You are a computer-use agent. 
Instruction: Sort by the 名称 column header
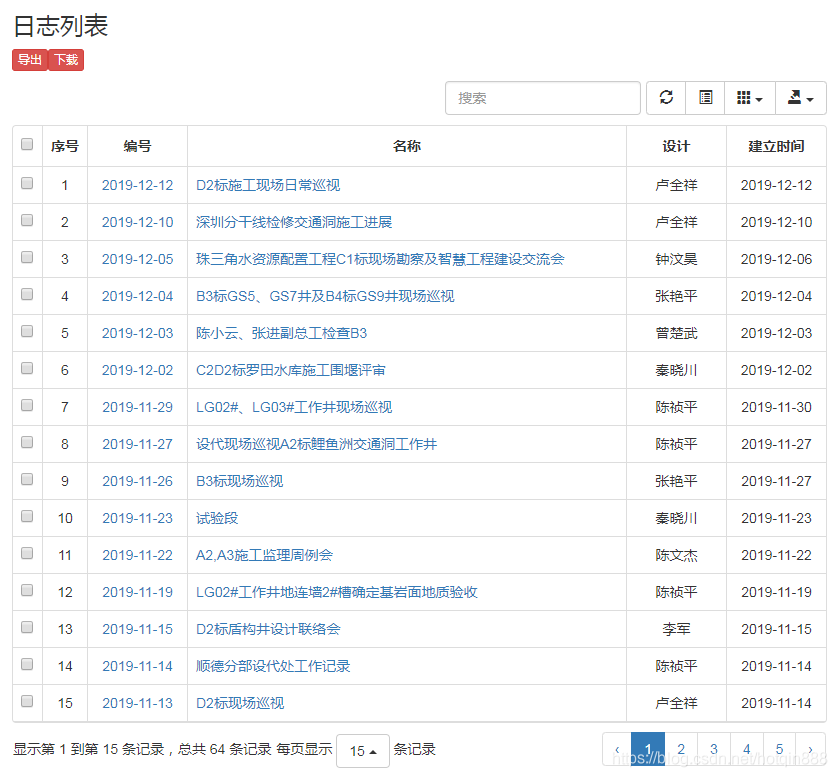[x=407, y=145]
